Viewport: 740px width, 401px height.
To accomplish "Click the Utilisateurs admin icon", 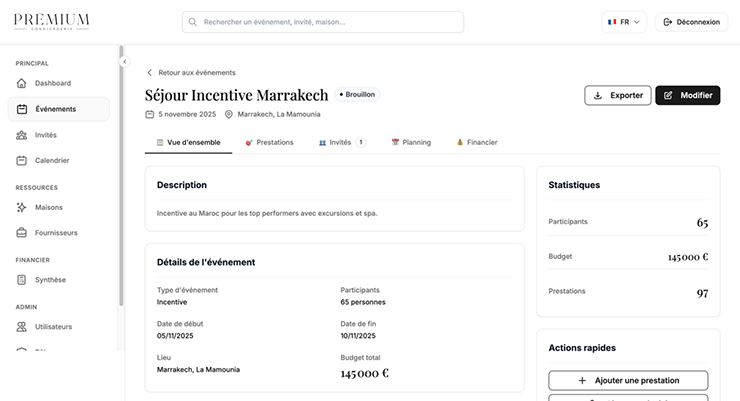I will point(22,326).
